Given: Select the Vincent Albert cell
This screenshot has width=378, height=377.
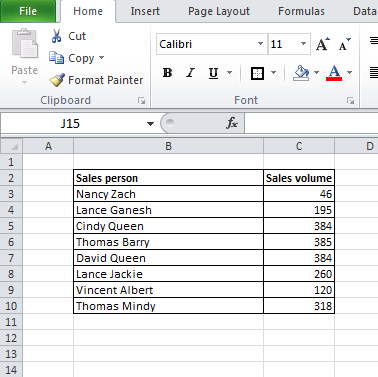Looking at the screenshot, I should [x=168, y=290].
